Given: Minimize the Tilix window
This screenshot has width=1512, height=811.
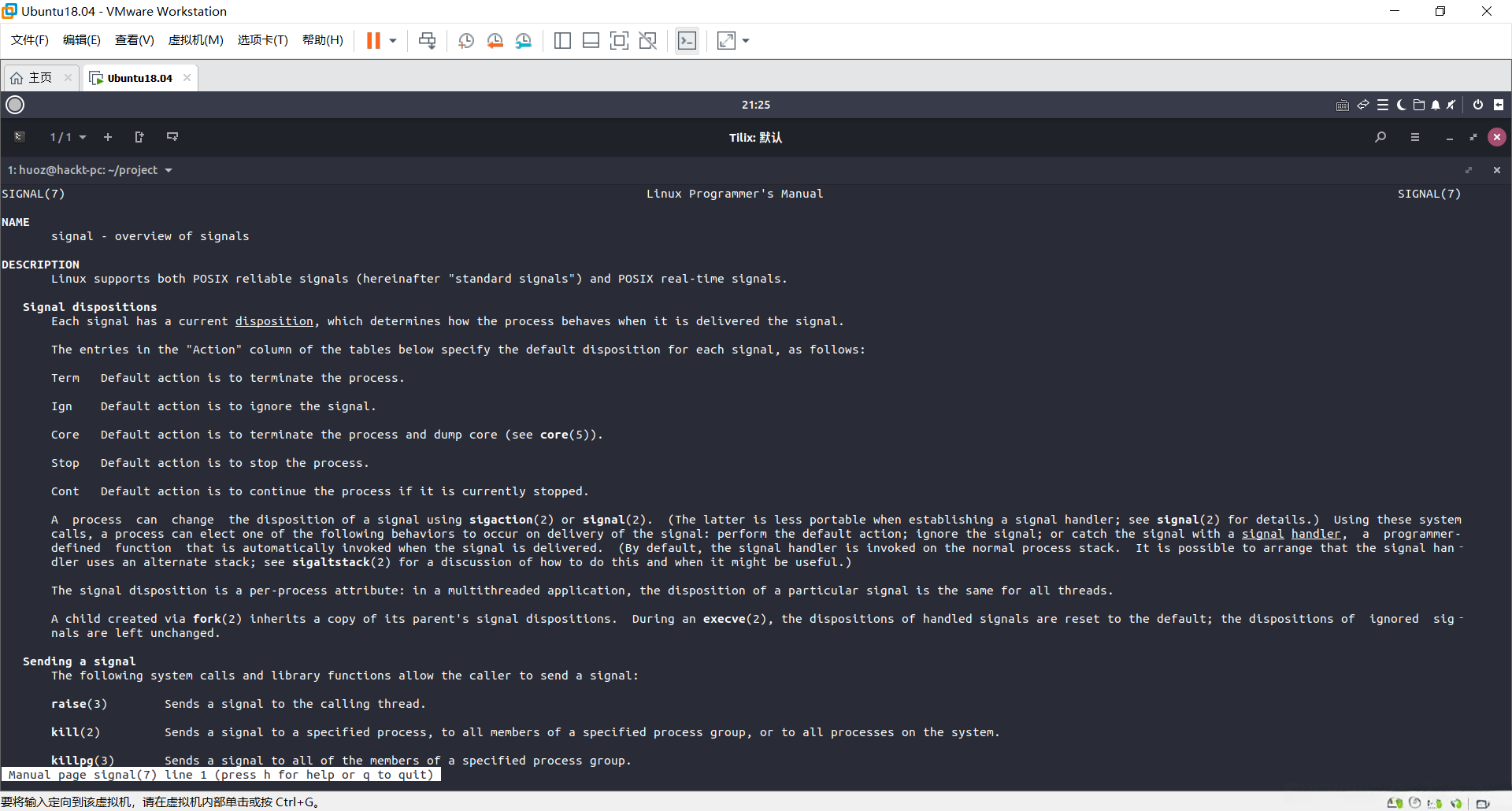Looking at the screenshot, I should [1449, 137].
